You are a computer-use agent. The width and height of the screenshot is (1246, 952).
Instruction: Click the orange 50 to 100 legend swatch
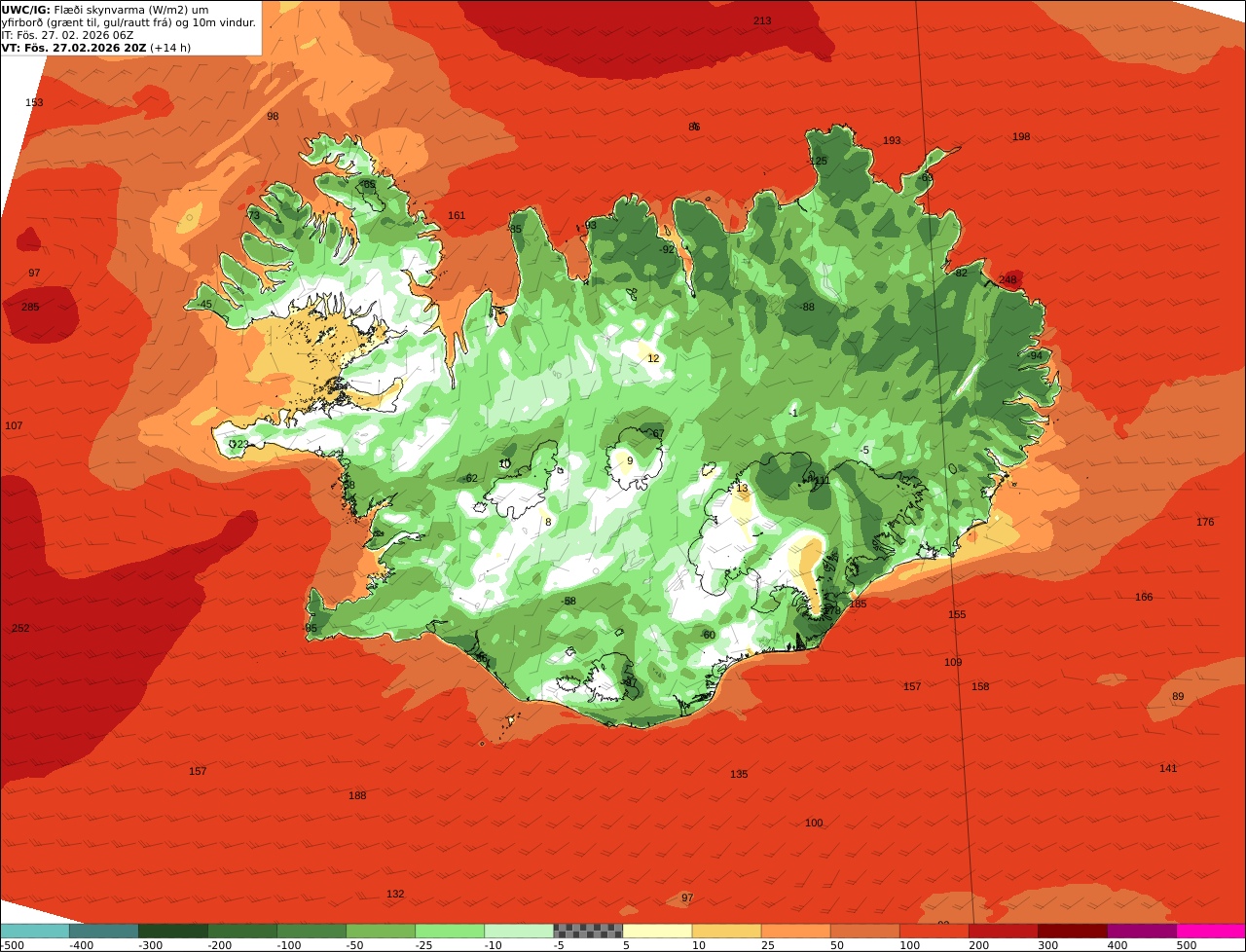[x=864, y=931]
